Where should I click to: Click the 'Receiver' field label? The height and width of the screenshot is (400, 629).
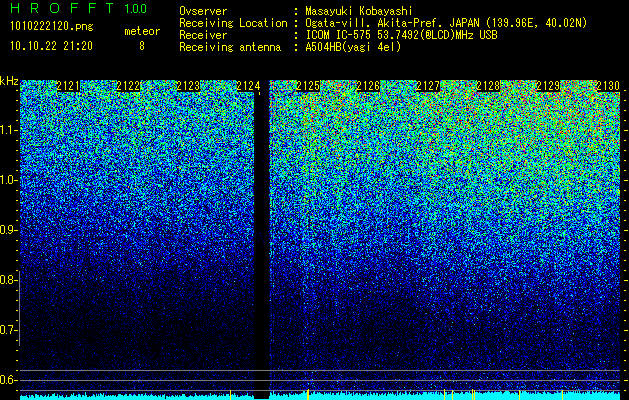[x=203, y=35]
